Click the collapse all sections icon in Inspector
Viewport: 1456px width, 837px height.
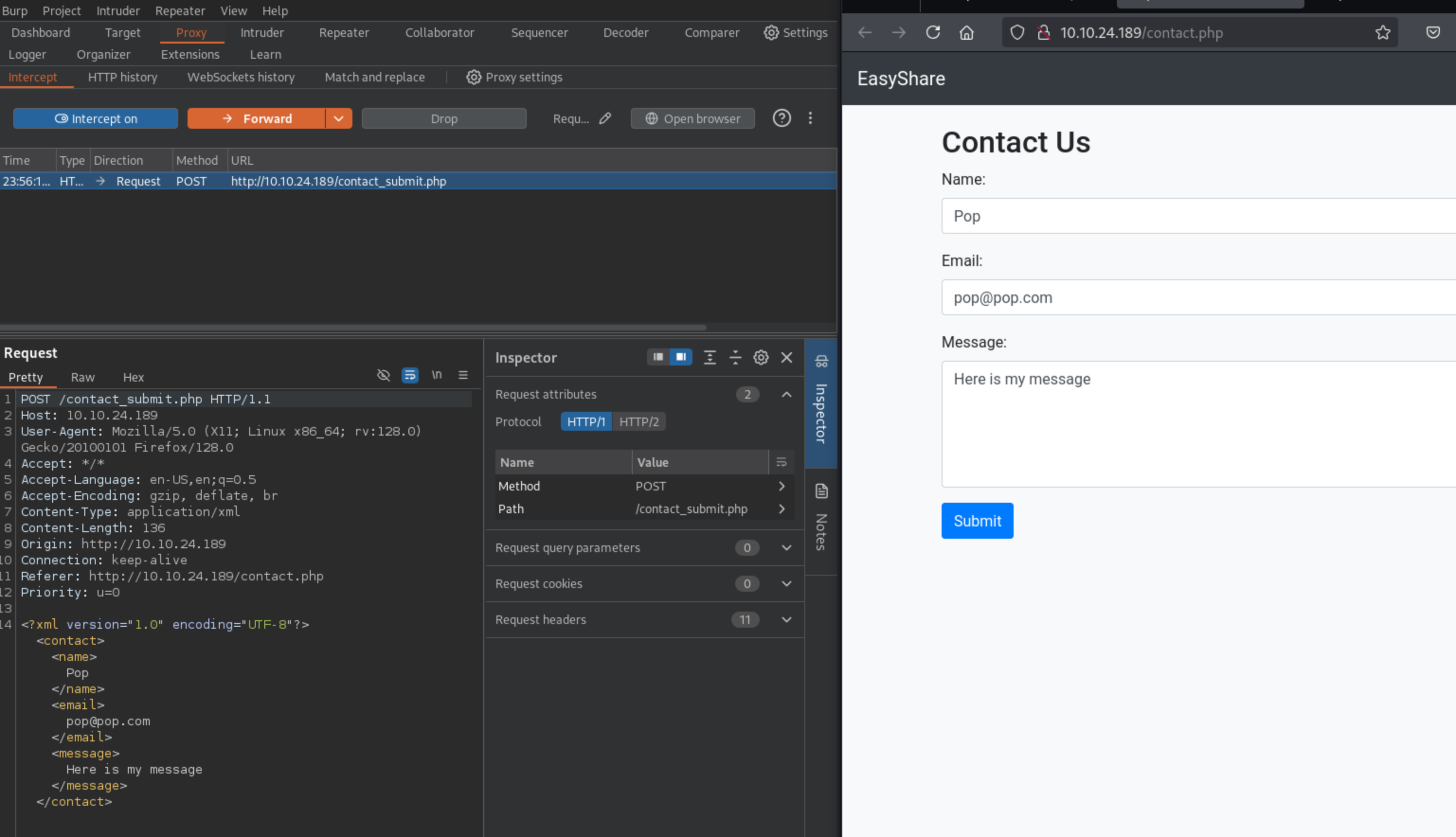[x=735, y=357]
